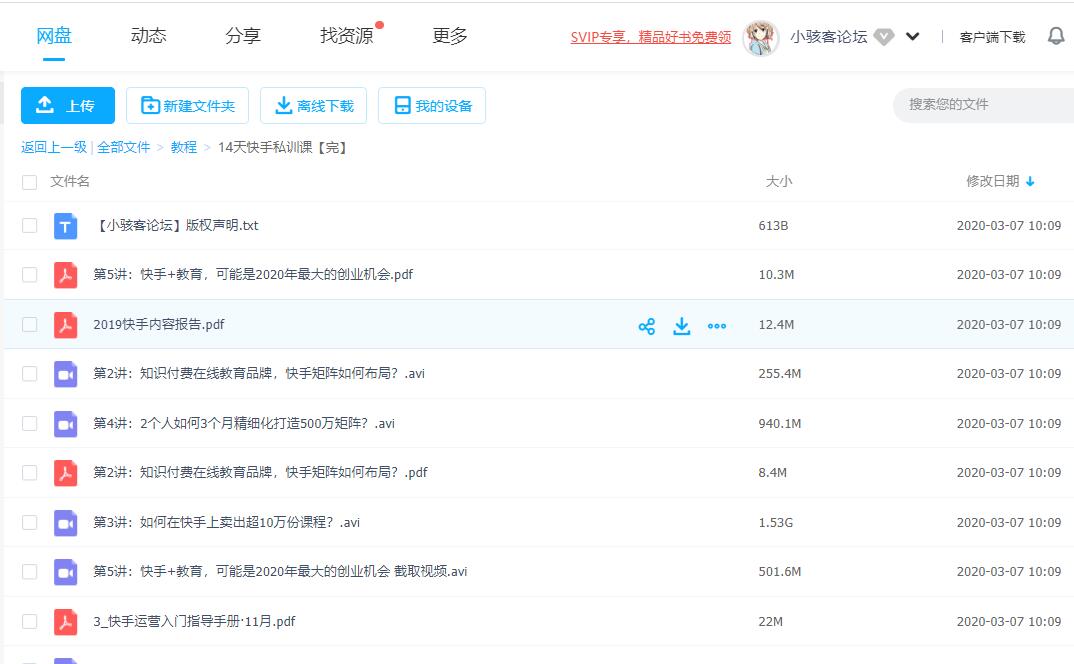The image size is (1074, 664).
Task: Click the video icon of 第4讲 .avi file
Action: (x=65, y=424)
